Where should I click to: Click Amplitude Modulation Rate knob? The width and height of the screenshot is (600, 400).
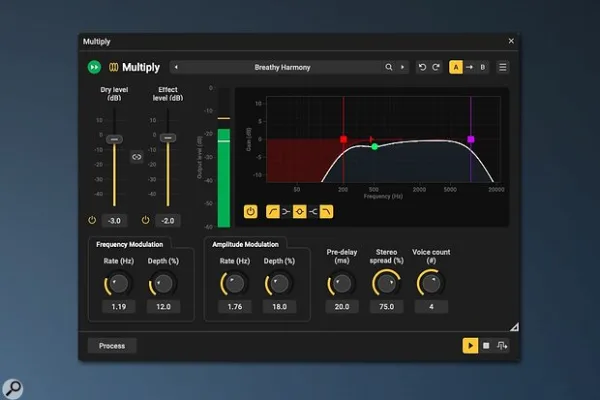coord(235,284)
